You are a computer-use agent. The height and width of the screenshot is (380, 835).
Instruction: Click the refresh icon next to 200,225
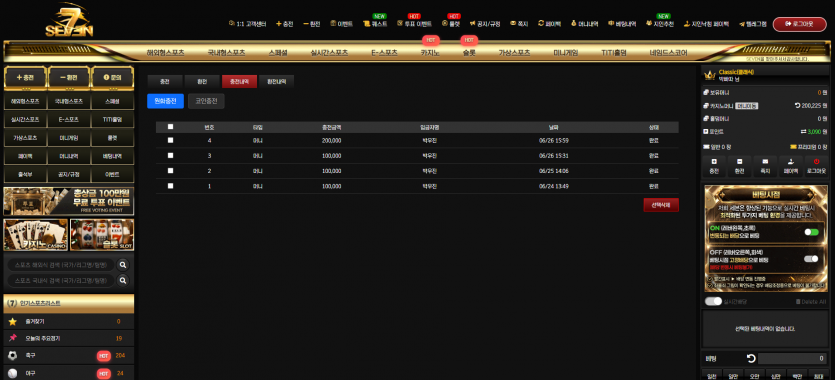(797, 106)
